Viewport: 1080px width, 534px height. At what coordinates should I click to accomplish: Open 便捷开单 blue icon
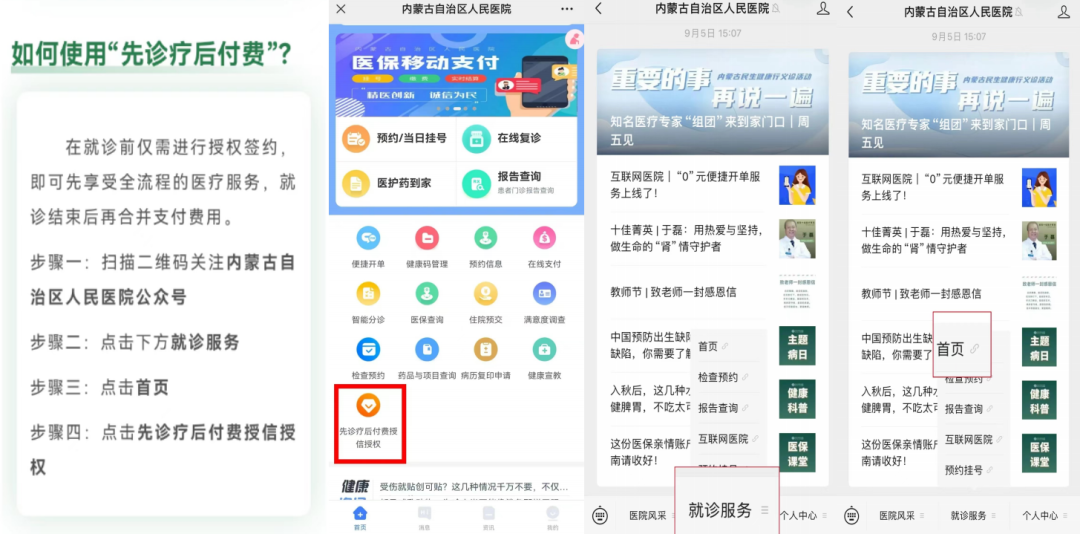(x=368, y=238)
